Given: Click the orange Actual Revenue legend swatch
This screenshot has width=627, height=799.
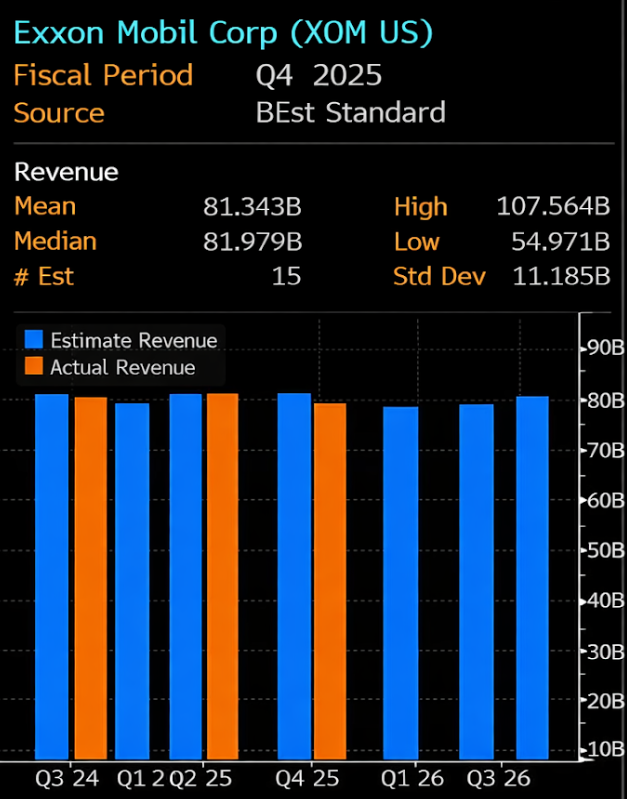Looking at the screenshot, I should pyautogui.click(x=34, y=367).
